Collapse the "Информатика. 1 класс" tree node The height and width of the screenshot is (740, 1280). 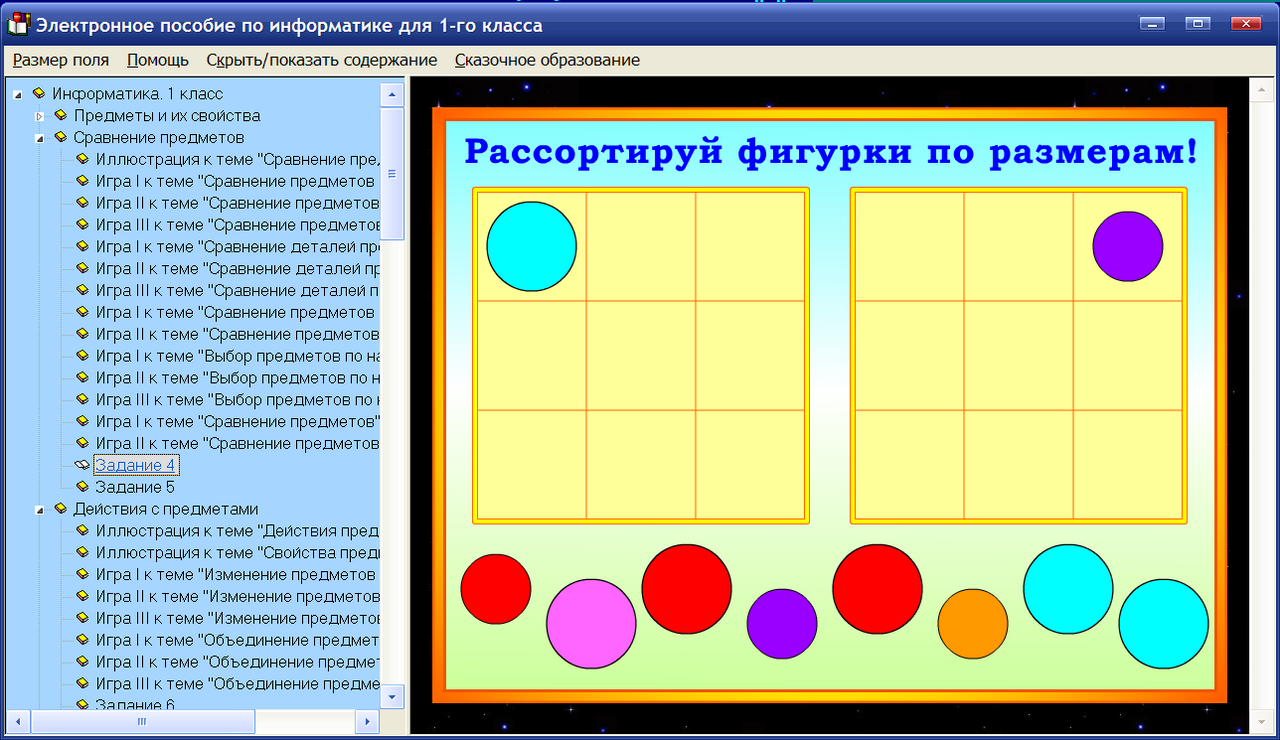click(x=16, y=93)
